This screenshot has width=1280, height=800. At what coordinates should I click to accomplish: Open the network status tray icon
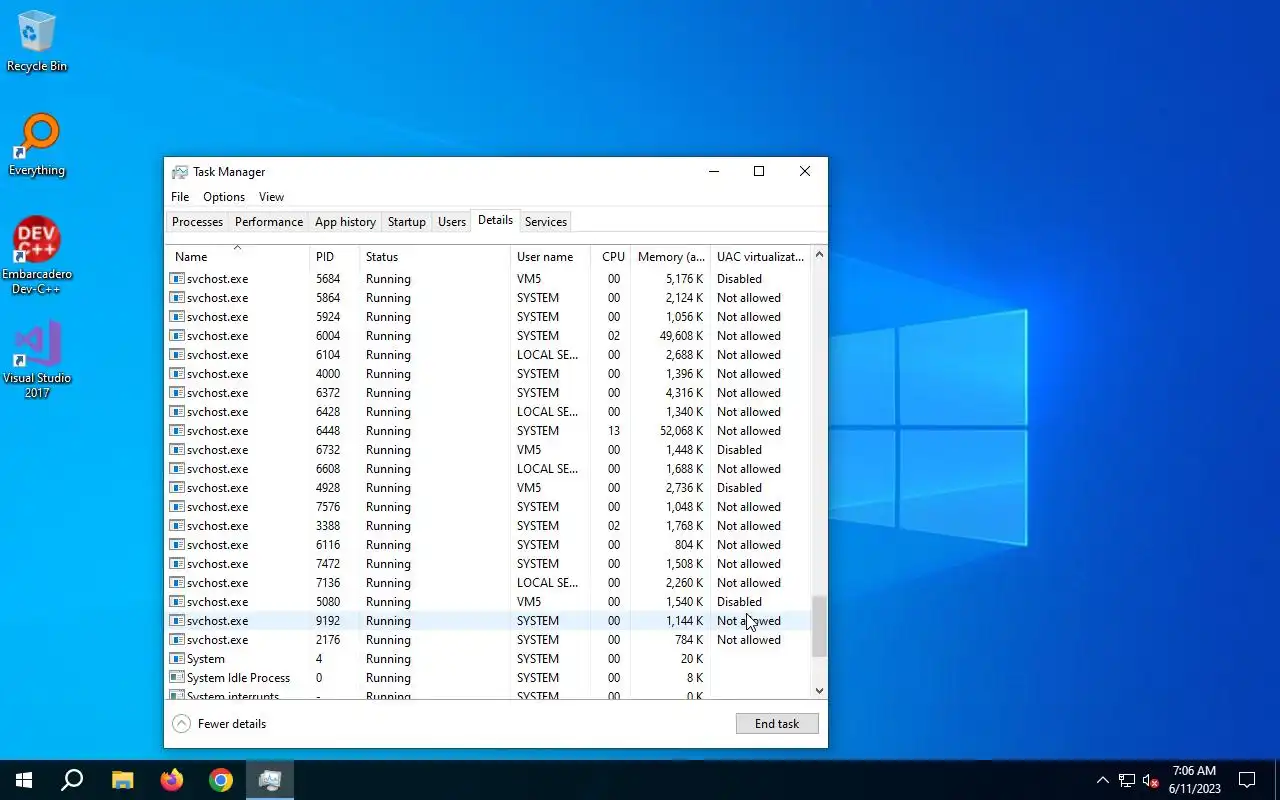(x=1127, y=780)
